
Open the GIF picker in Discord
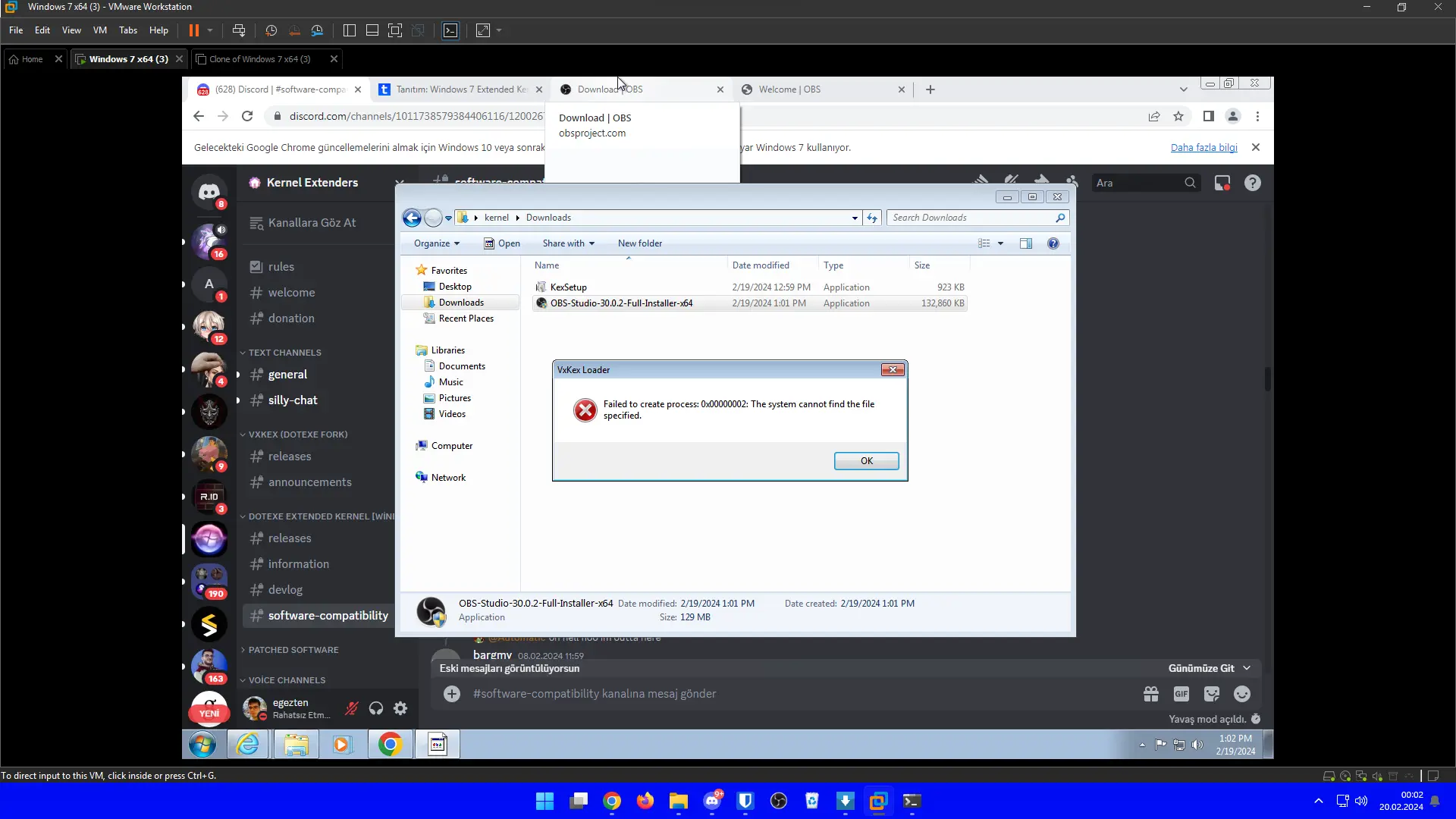point(1181,694)
